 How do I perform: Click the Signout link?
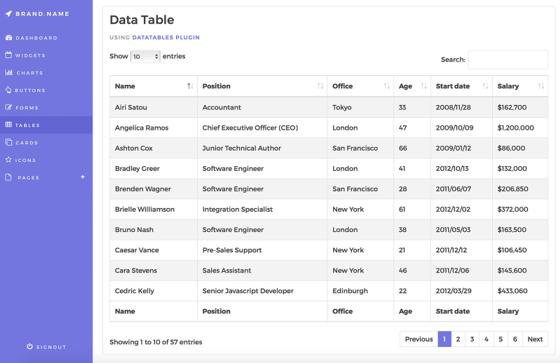coord(46,347)
